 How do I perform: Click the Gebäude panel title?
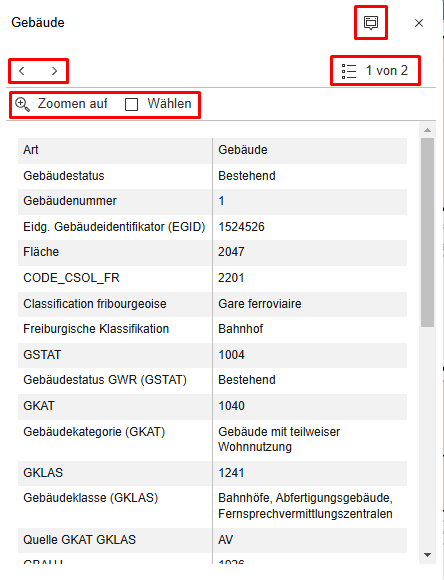(x=38, y=23)
